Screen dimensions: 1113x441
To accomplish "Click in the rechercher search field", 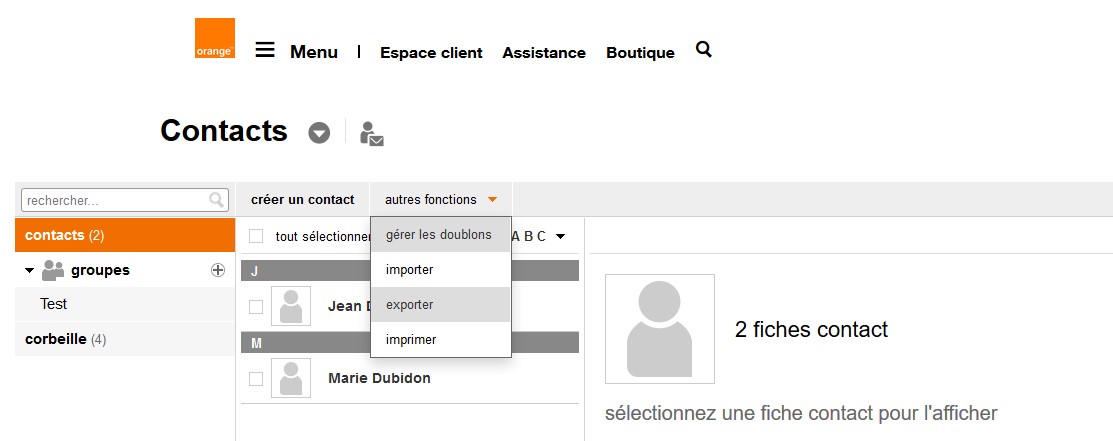I will (115, 200).
